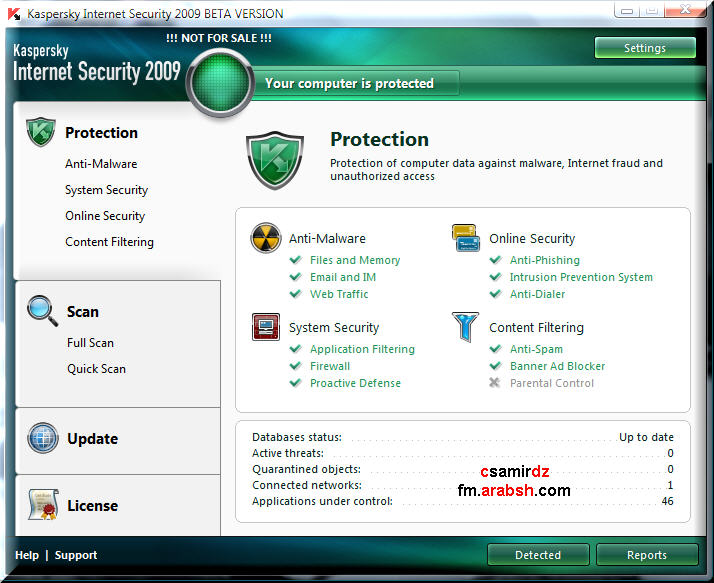Click the 'Quarantined objects:' label
This screenshot has height=583, width=714.
point(306,469)
